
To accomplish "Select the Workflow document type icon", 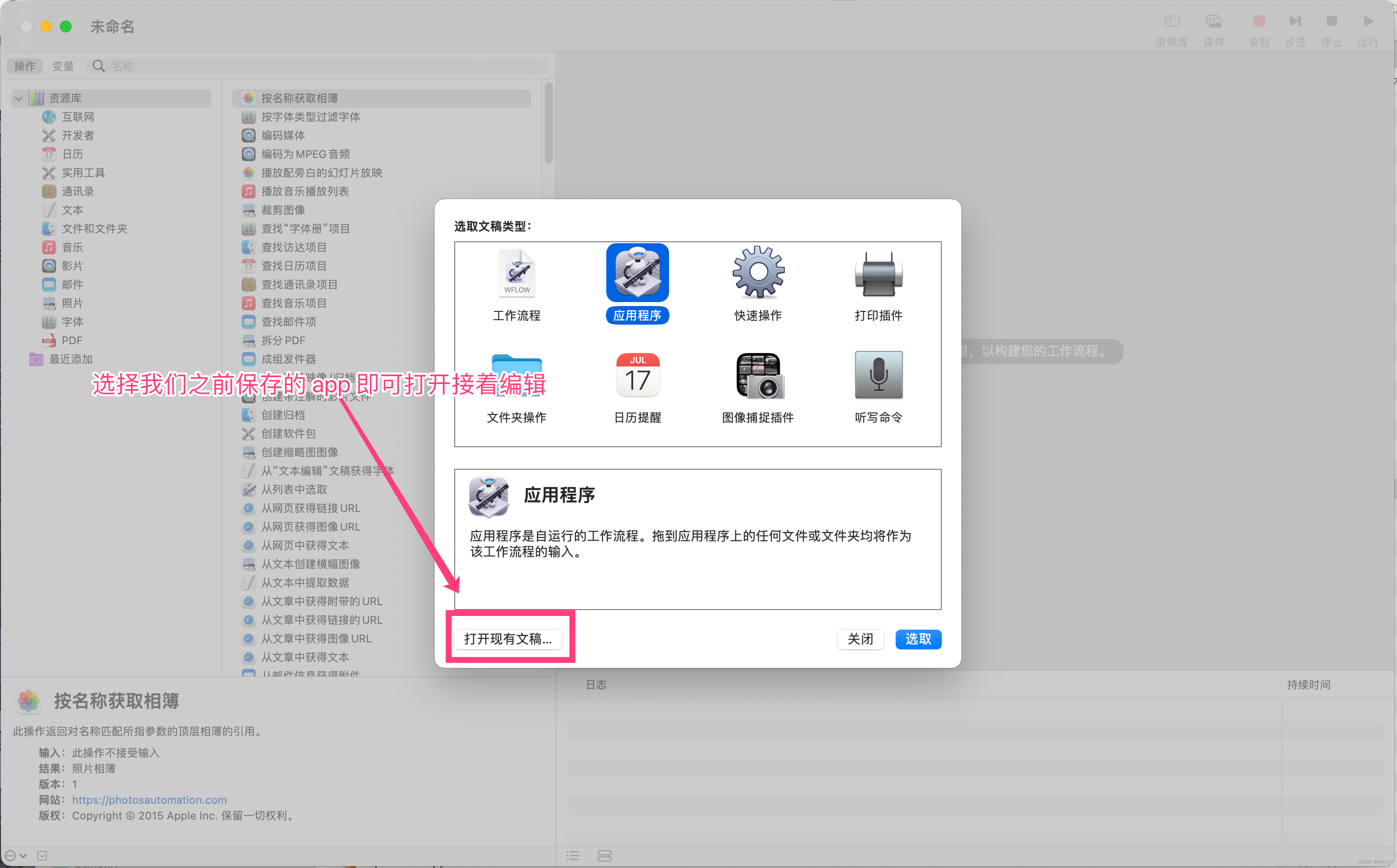I will tap(517, 273).
